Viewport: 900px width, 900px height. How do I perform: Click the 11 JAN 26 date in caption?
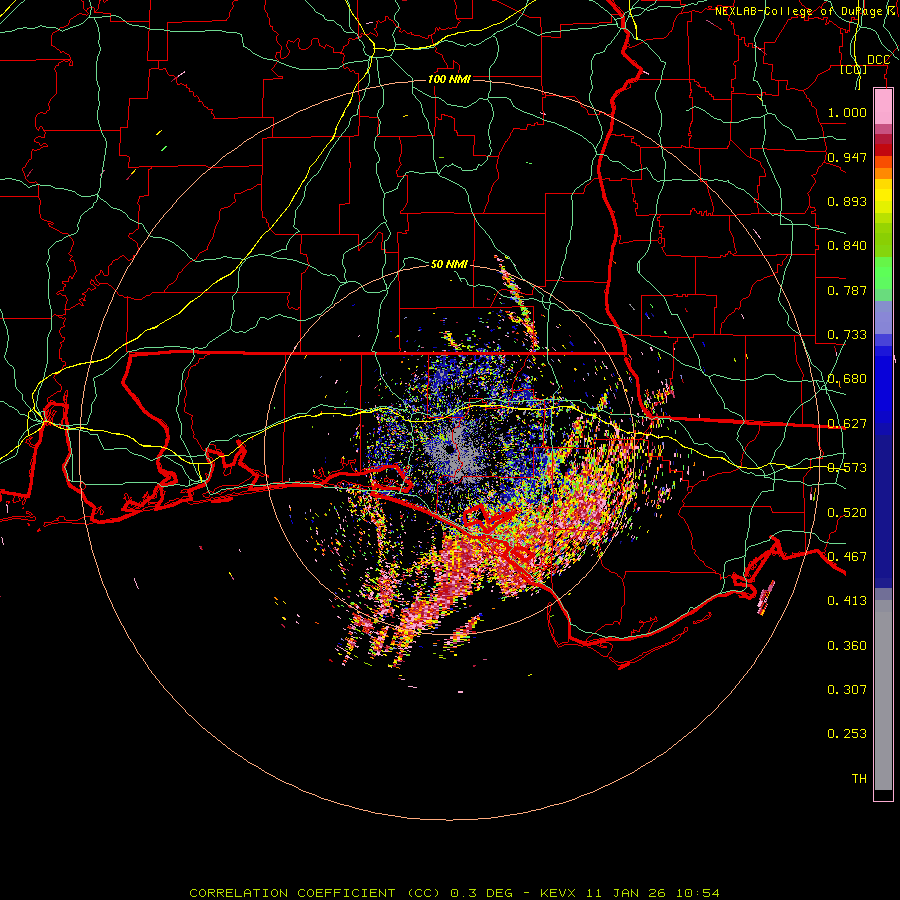point(627,893)
